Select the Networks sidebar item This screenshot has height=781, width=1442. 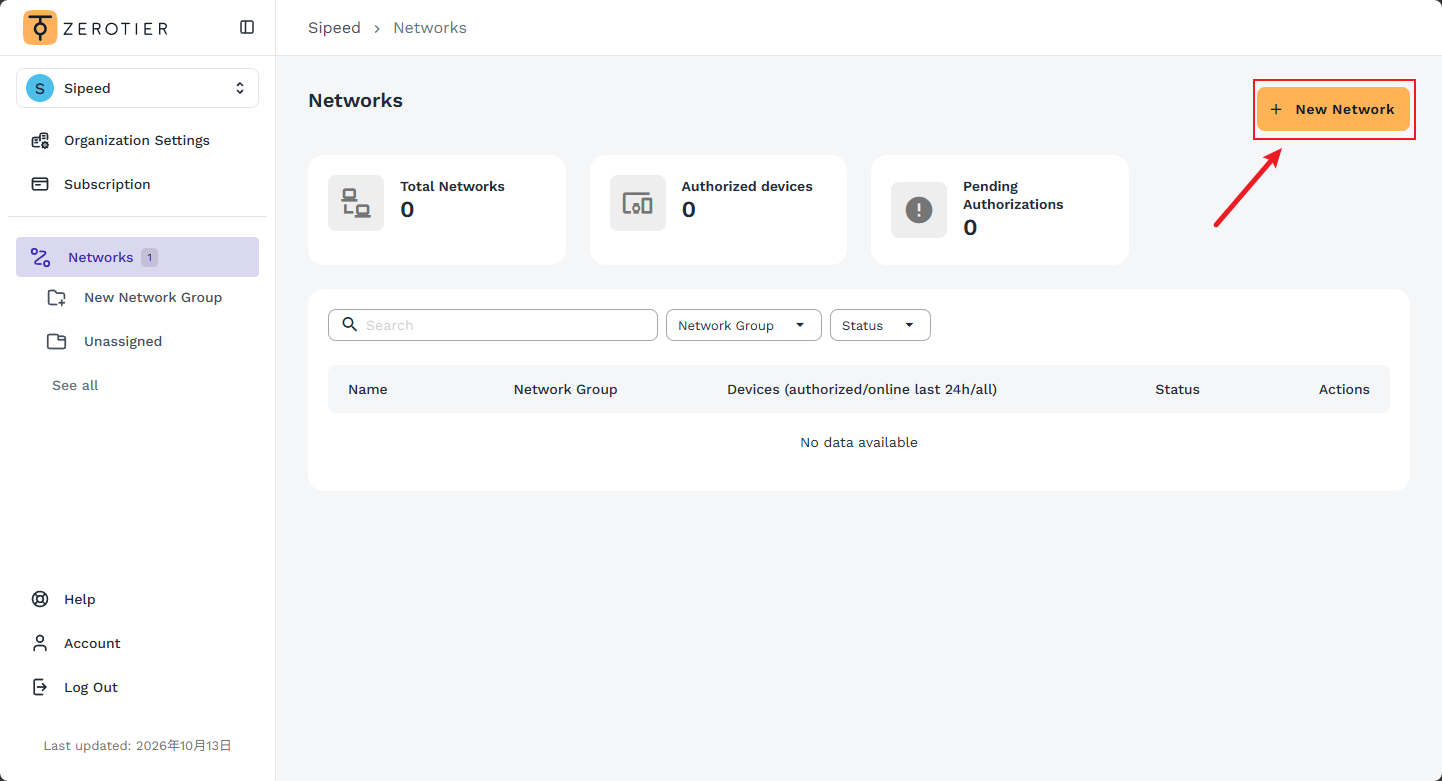click(x=137, y=257)
